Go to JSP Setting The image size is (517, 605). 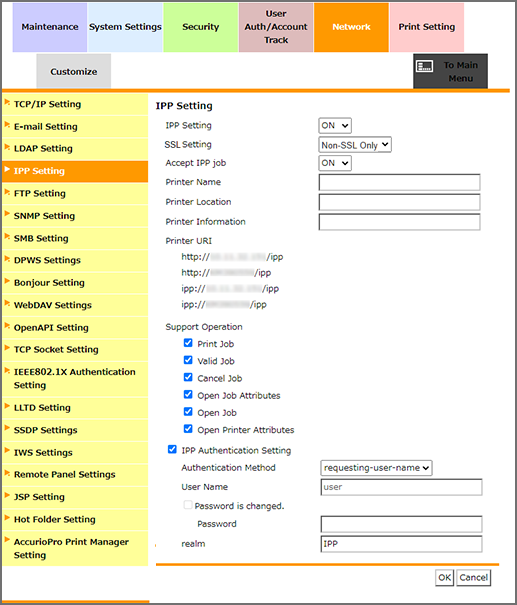(75, 497)
